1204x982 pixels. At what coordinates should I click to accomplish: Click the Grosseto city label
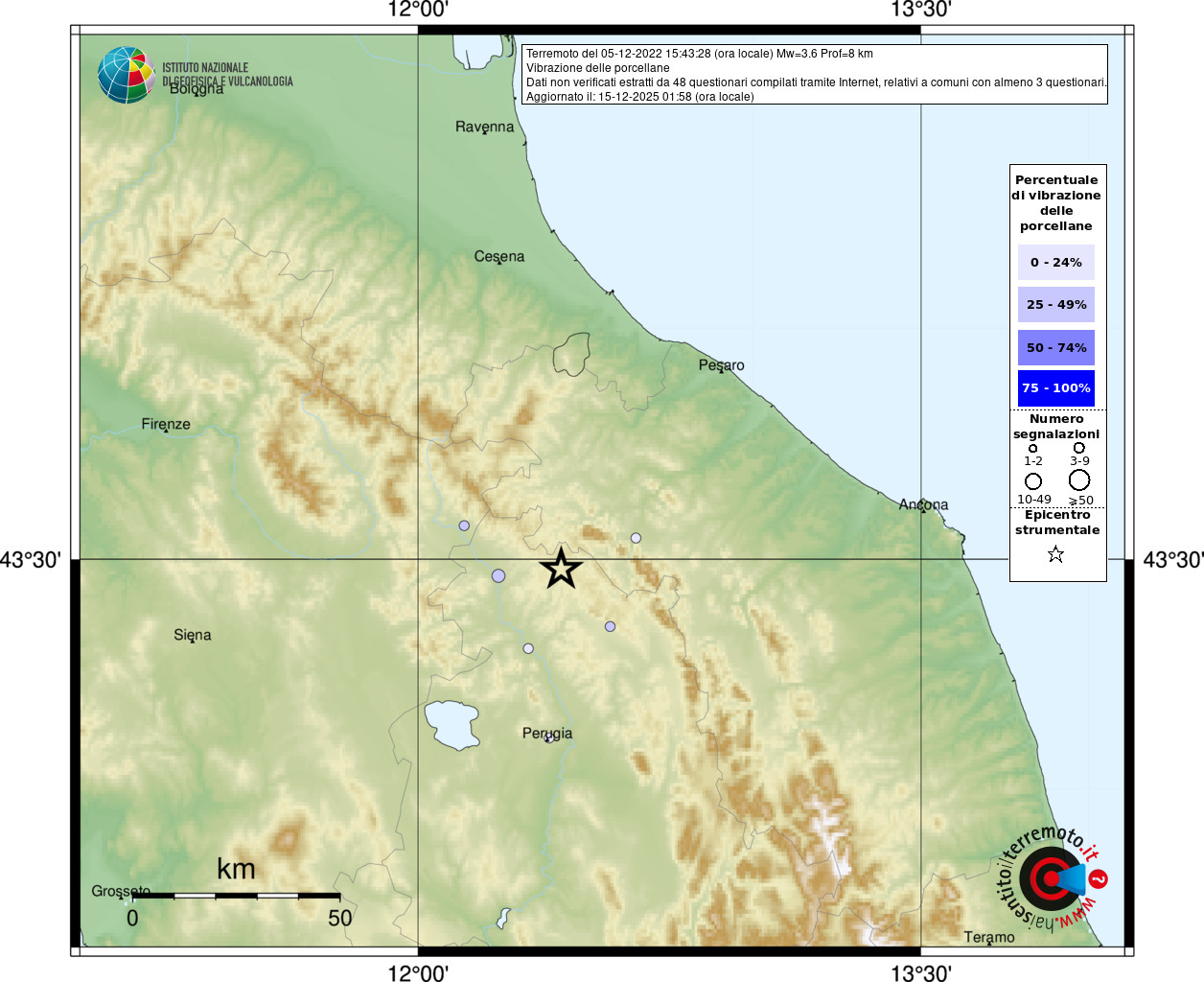point(121,891)
